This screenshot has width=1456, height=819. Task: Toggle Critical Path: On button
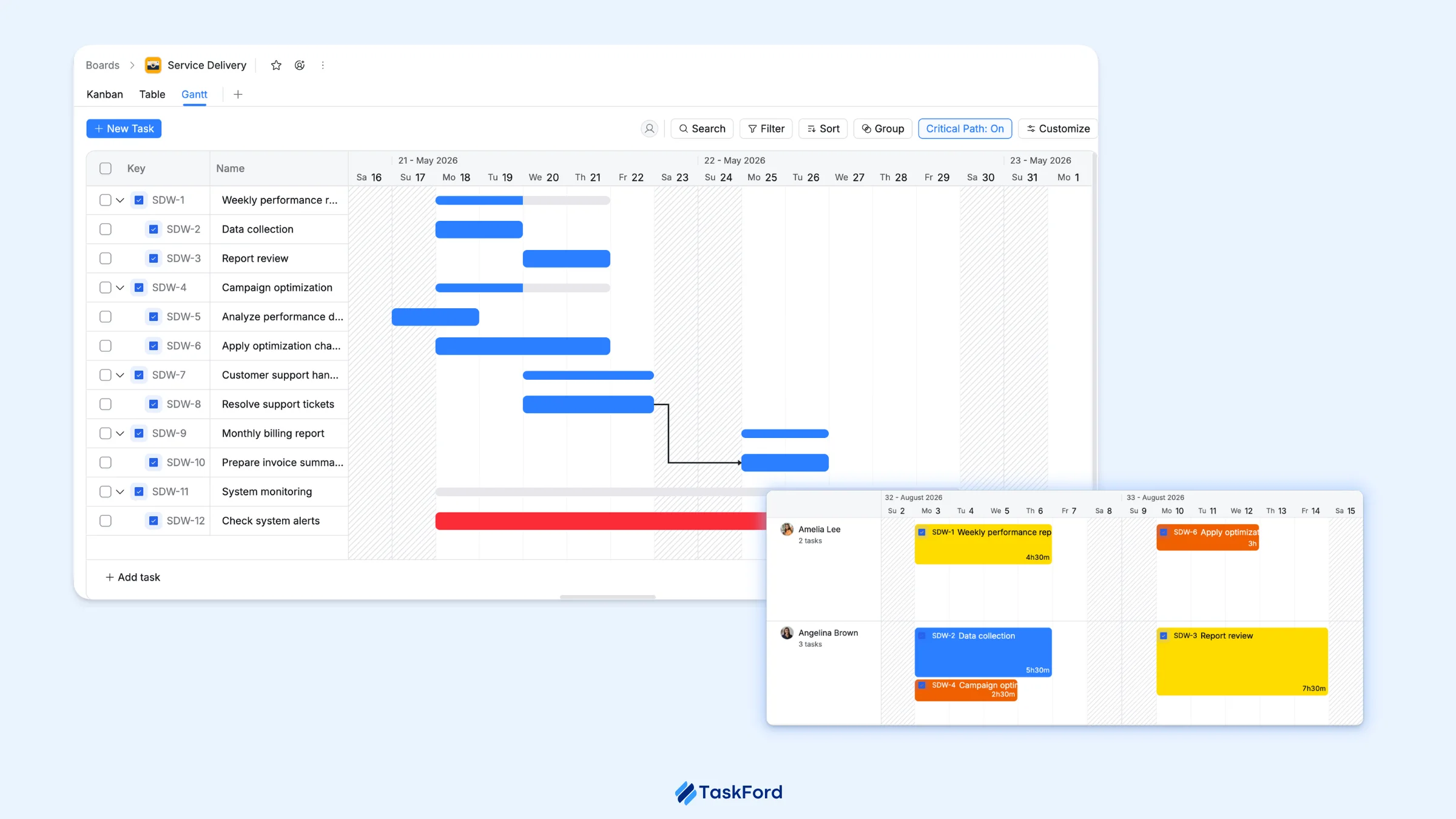click(965, 129)
